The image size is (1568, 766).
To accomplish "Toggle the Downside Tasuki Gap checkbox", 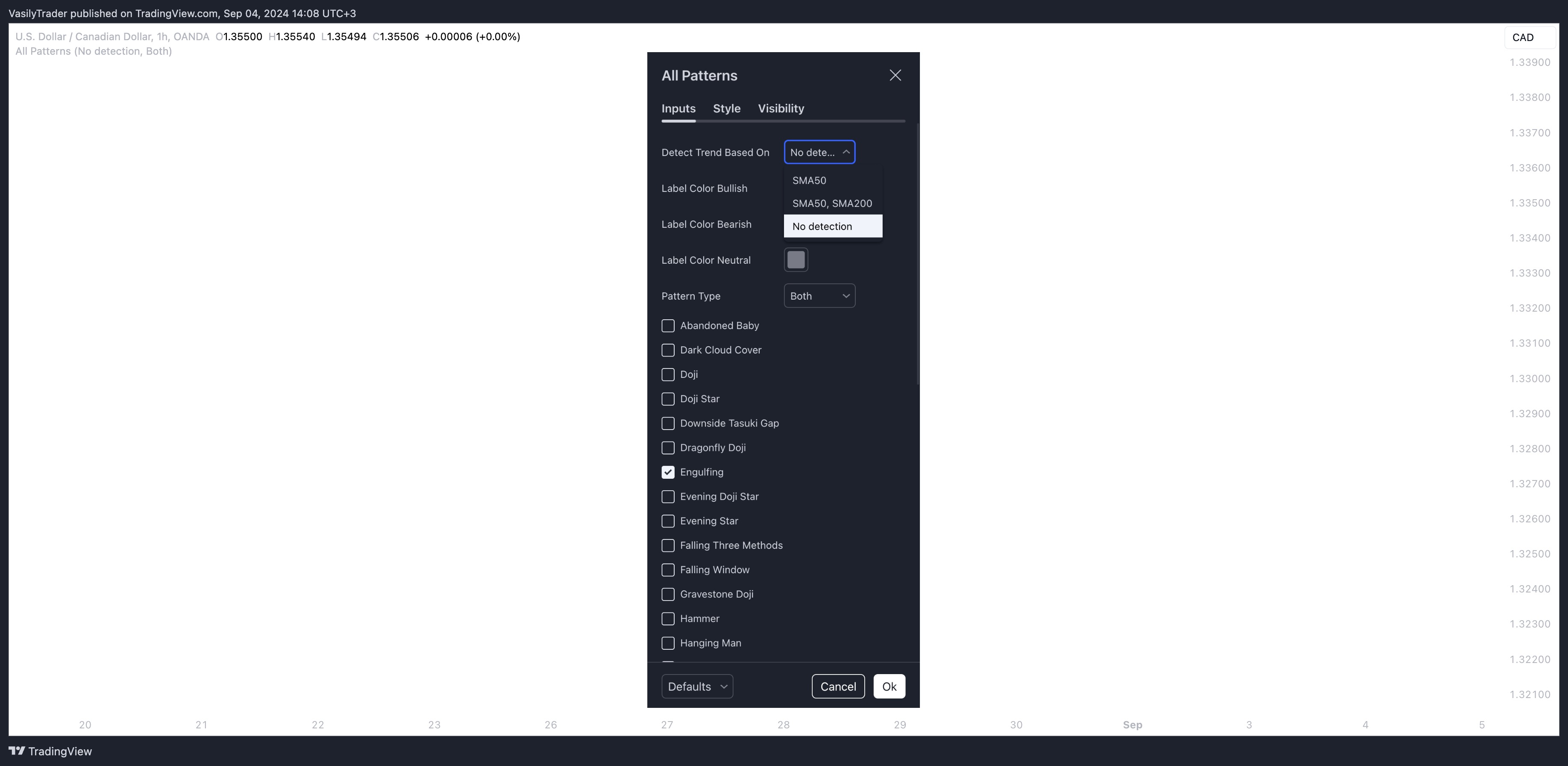I will pyautogui.click(x=668, y=423).
